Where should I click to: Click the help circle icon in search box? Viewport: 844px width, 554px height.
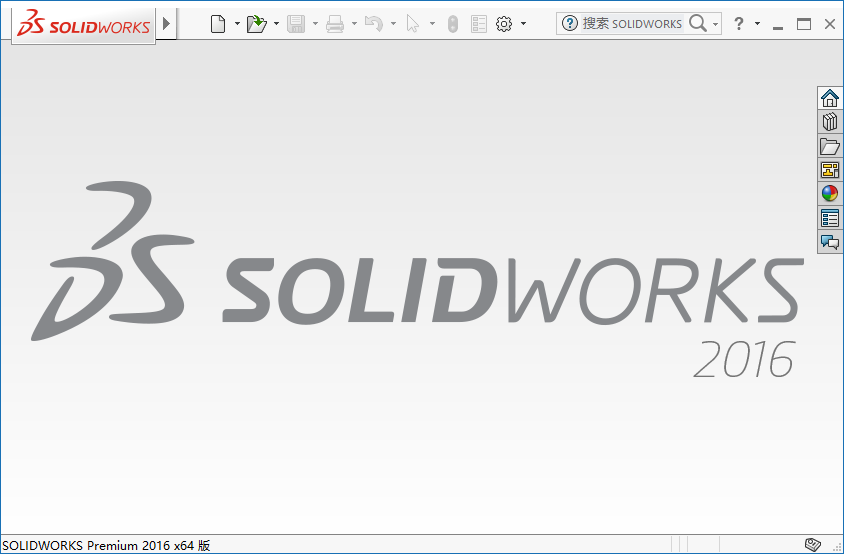[569, 23]
